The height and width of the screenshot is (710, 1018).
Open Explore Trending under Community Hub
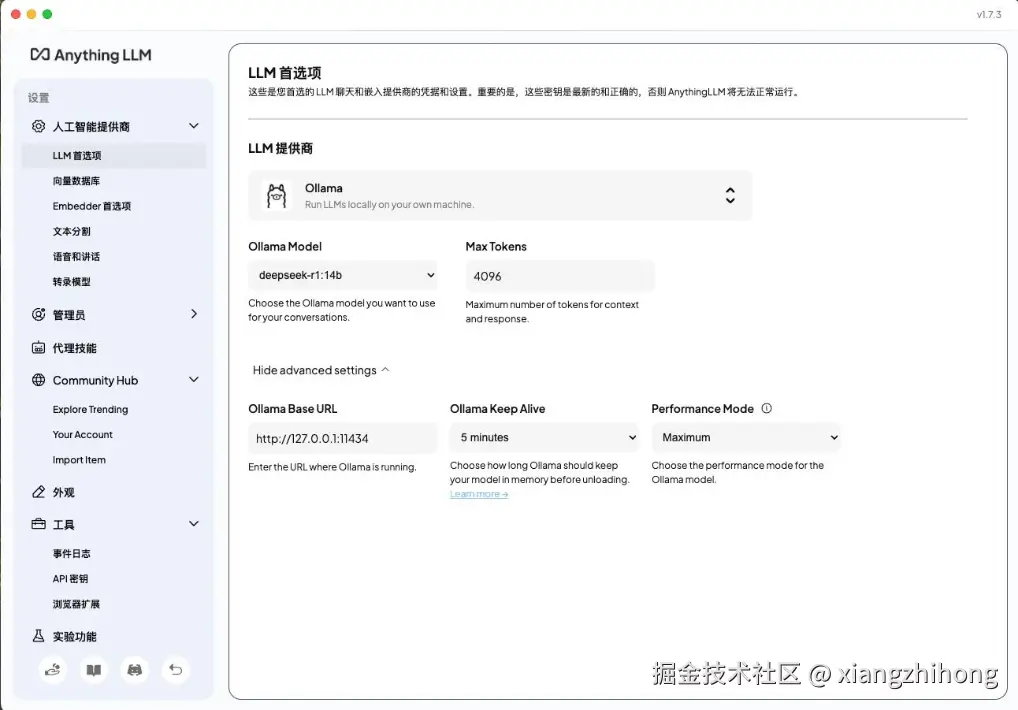[90, 410]
